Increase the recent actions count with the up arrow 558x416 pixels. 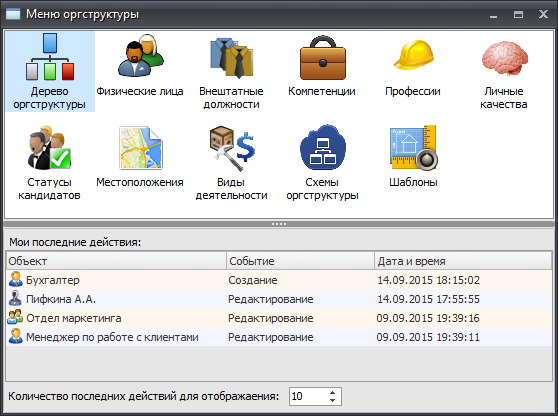coord(332,393)
